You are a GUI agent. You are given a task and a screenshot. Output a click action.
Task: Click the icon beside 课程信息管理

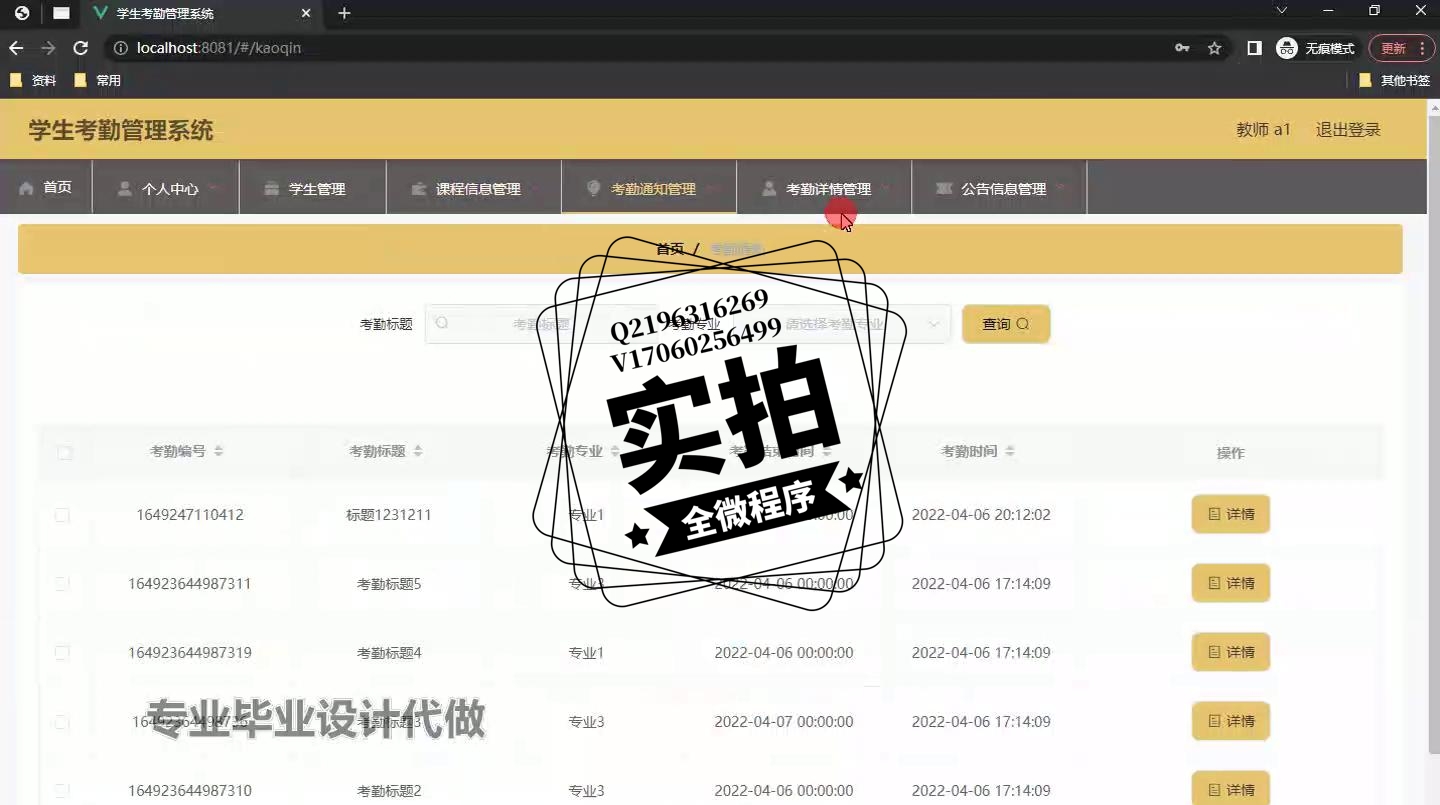(418, 188)
